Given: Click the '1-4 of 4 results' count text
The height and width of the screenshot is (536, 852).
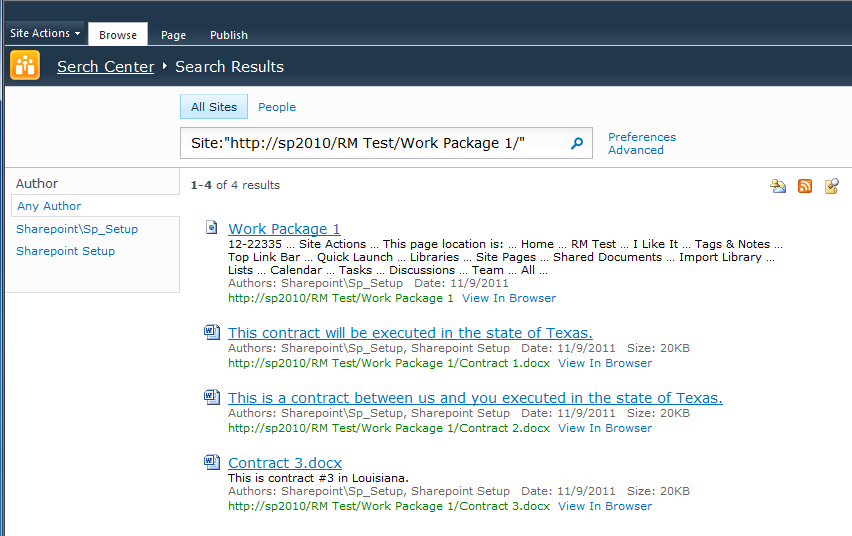Looking at the screenshot, I should click(x=235, y=185).
